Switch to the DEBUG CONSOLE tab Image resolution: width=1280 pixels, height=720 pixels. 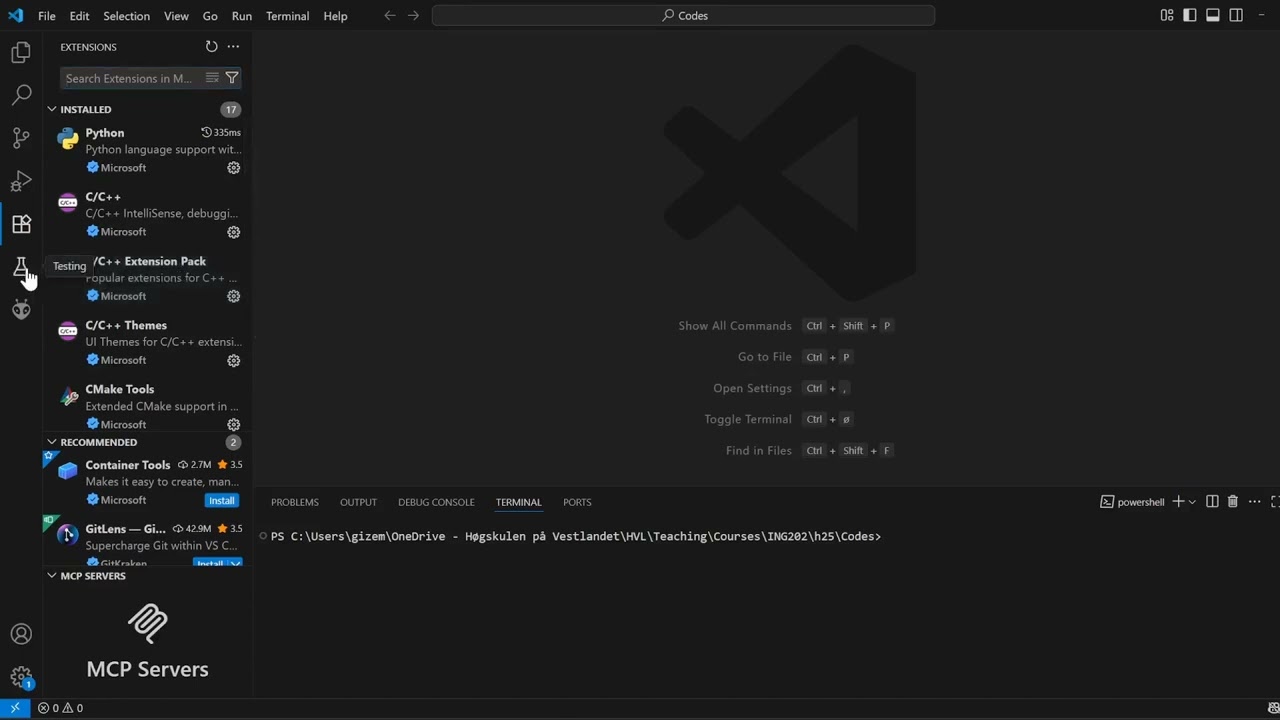coord(436,502)
